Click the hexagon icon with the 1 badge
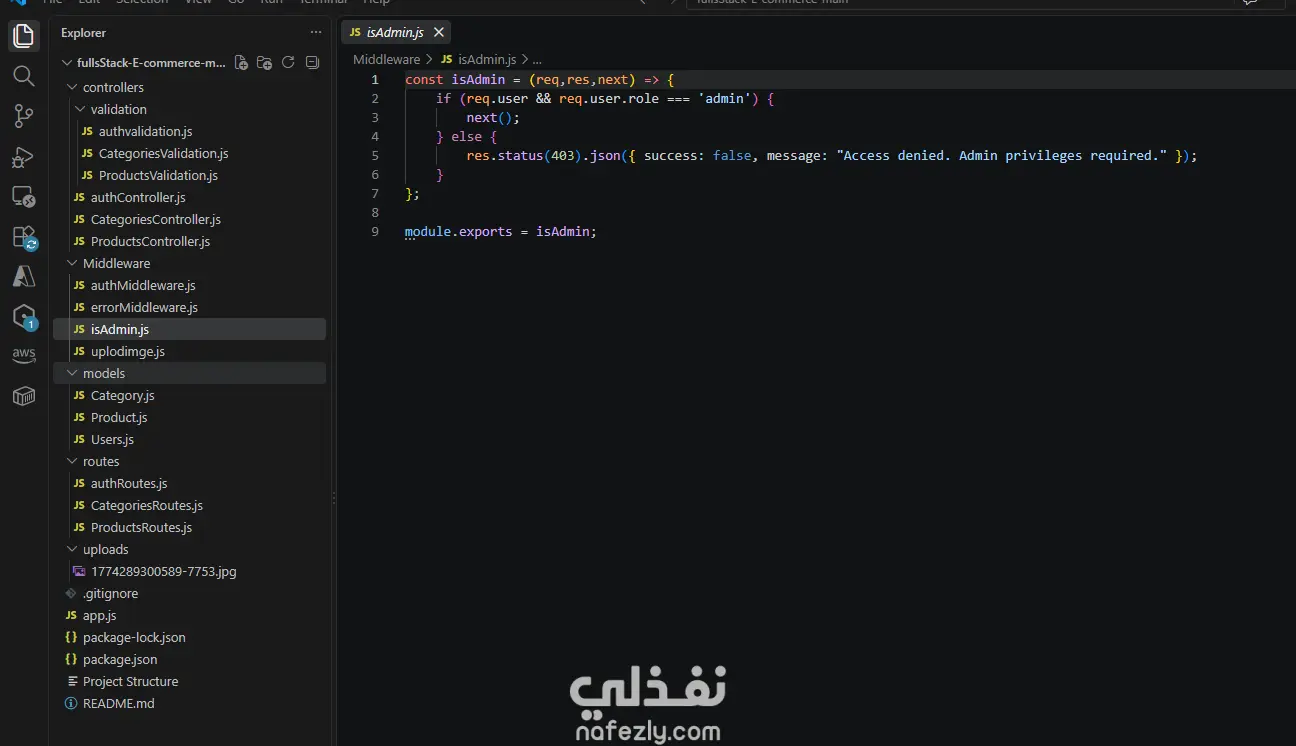Viewport: 1296px width, 746px height. 24,317
